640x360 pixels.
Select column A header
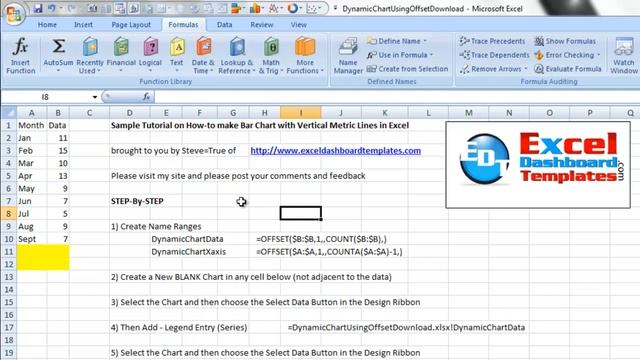click(x=31, y=113)
